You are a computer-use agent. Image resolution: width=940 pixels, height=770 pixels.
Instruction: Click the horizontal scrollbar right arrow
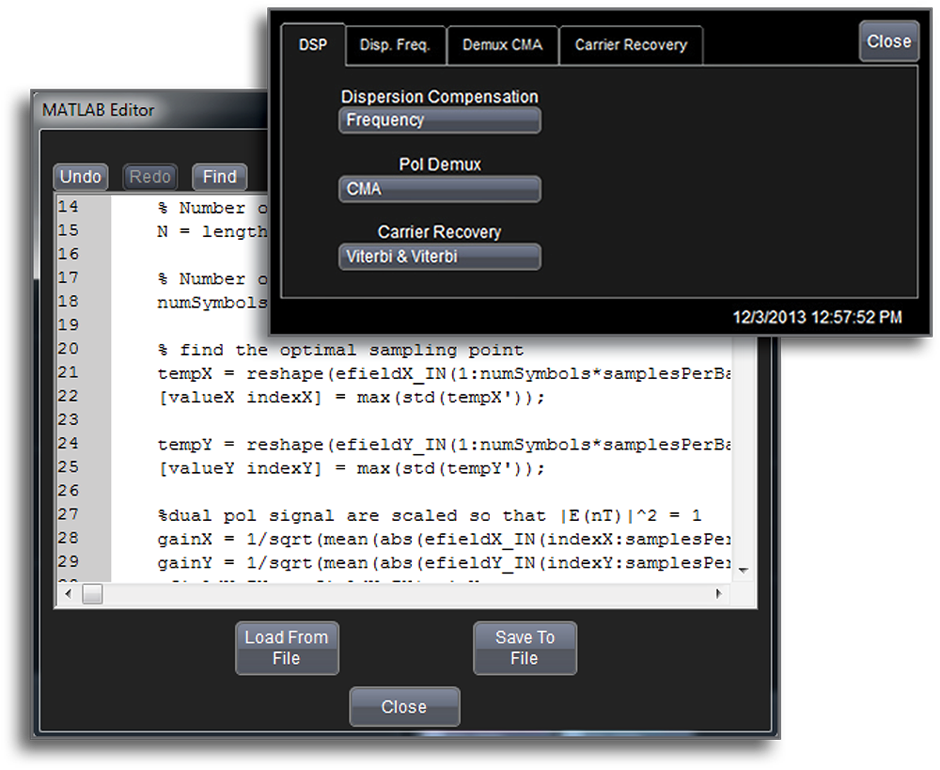click(x=719, y=594)
